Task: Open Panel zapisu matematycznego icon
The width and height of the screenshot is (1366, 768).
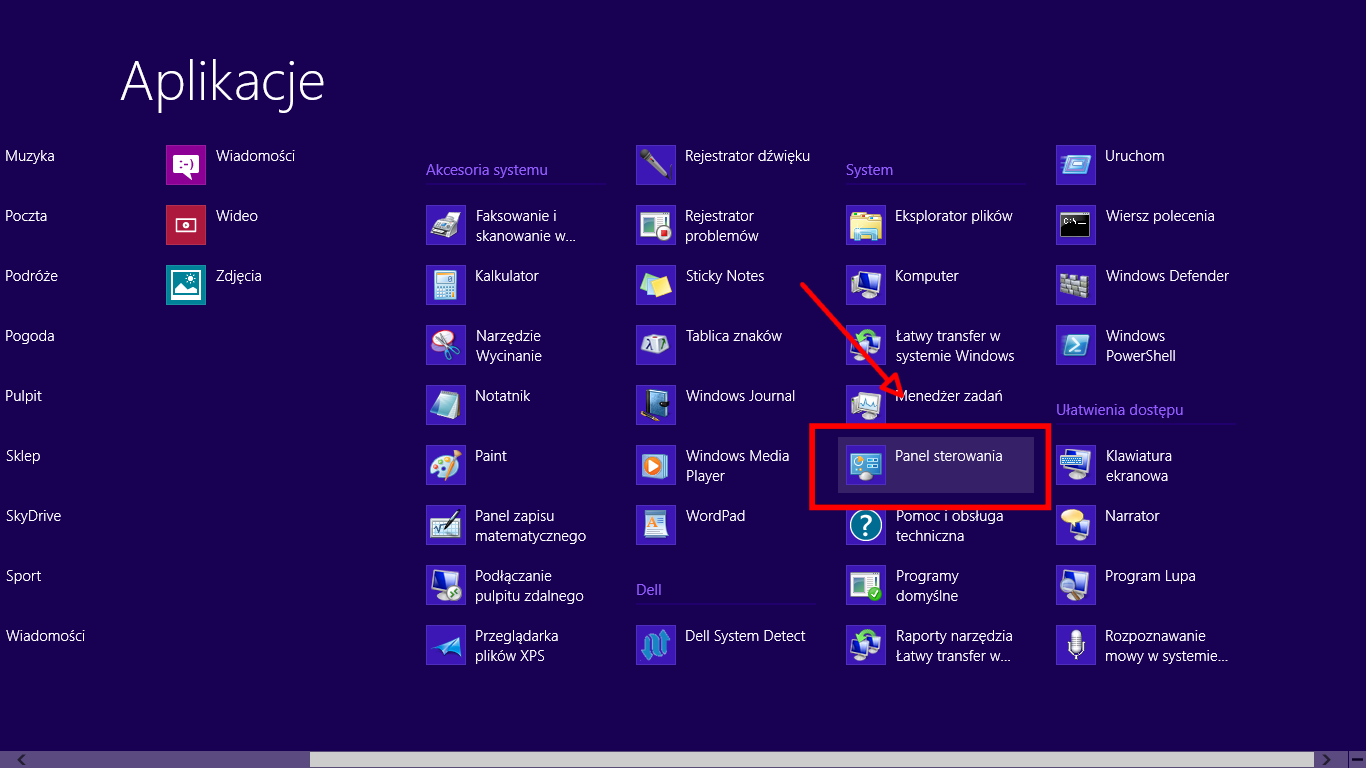Action: click(x=446, y=525)
